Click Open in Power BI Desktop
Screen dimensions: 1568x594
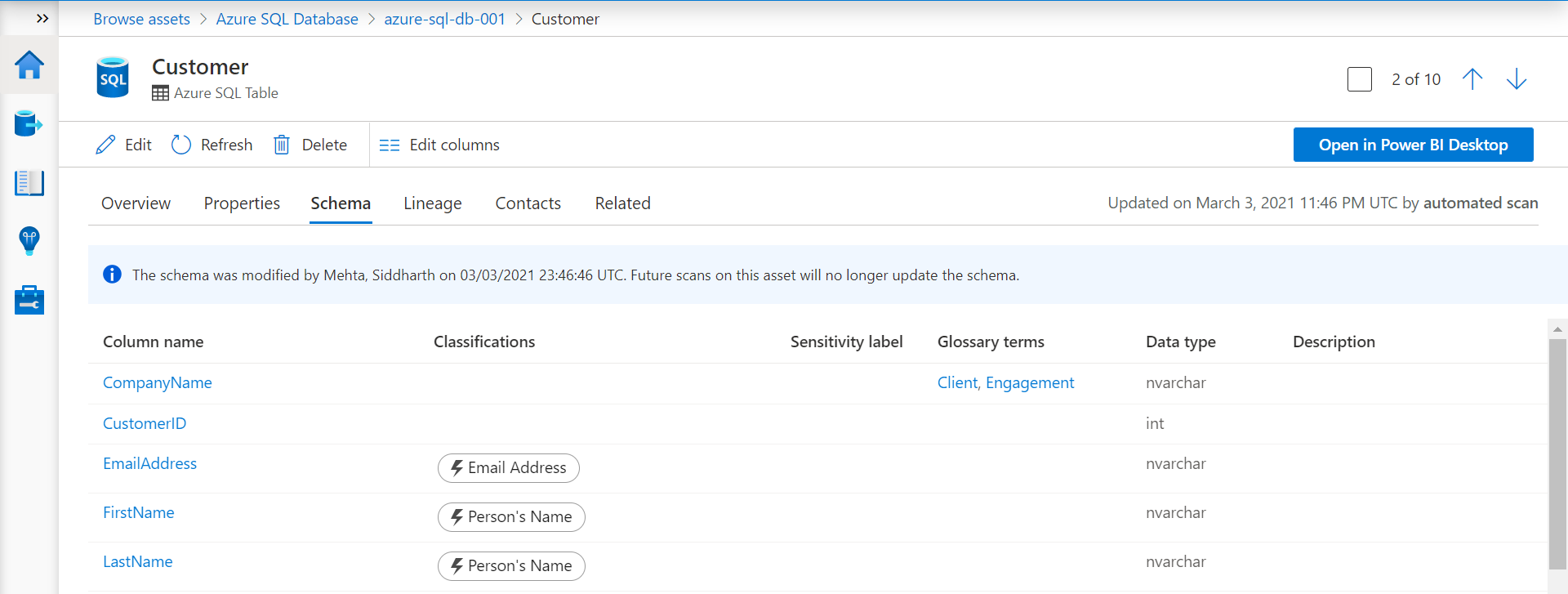[x=1413, y=145]
